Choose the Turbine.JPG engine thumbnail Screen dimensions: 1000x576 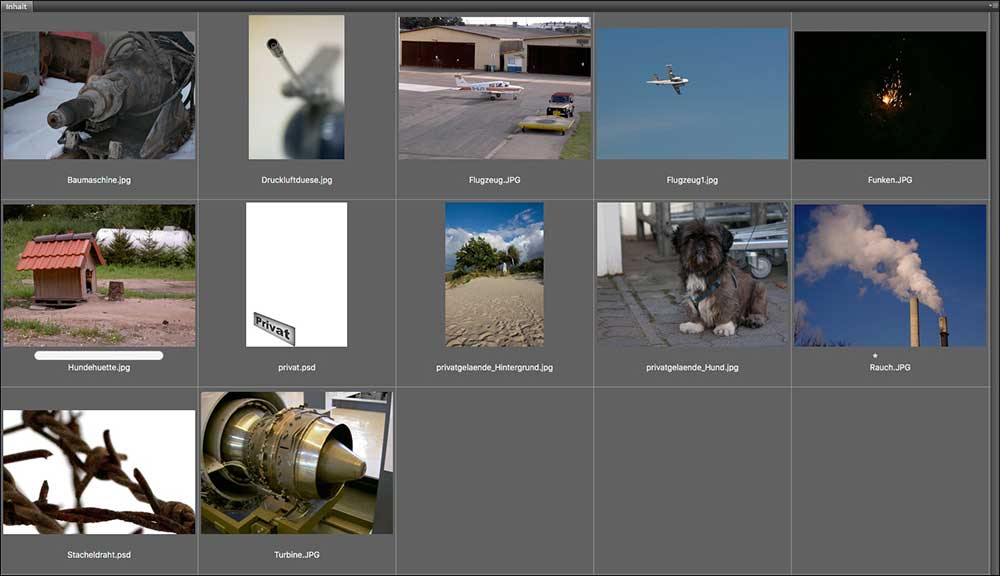click(x=296, y=462)
